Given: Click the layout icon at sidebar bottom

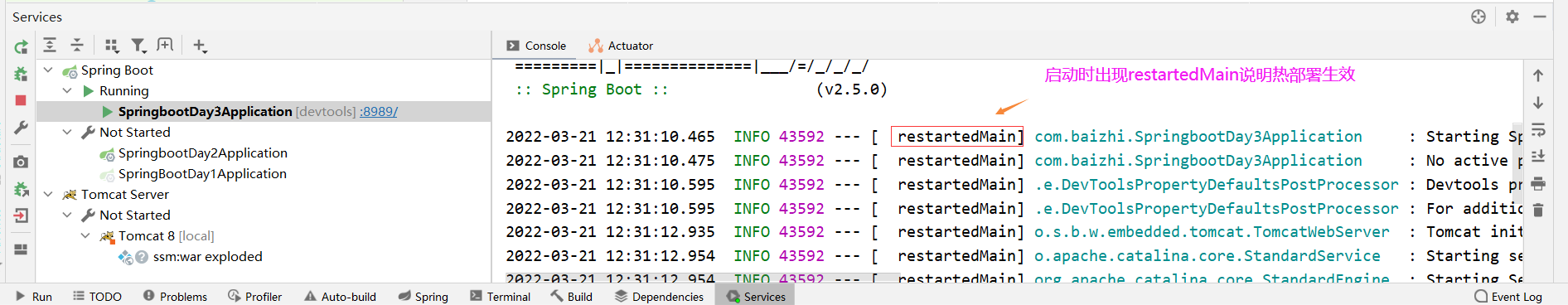Looking at the screenshot, I should pyautogui.click(x=21, y=249).
